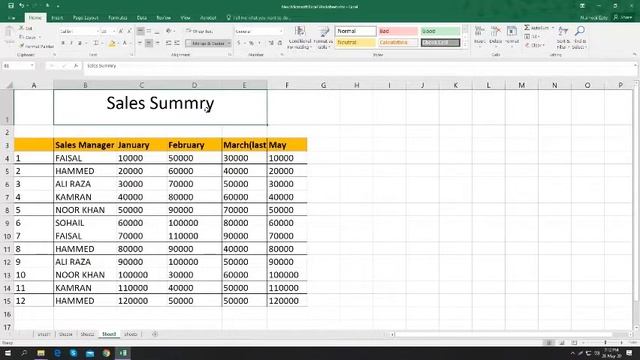The width and height of the screenshot is (640, 360).
Task: Apply the Accounting currency format
Action: click(239, 43)
